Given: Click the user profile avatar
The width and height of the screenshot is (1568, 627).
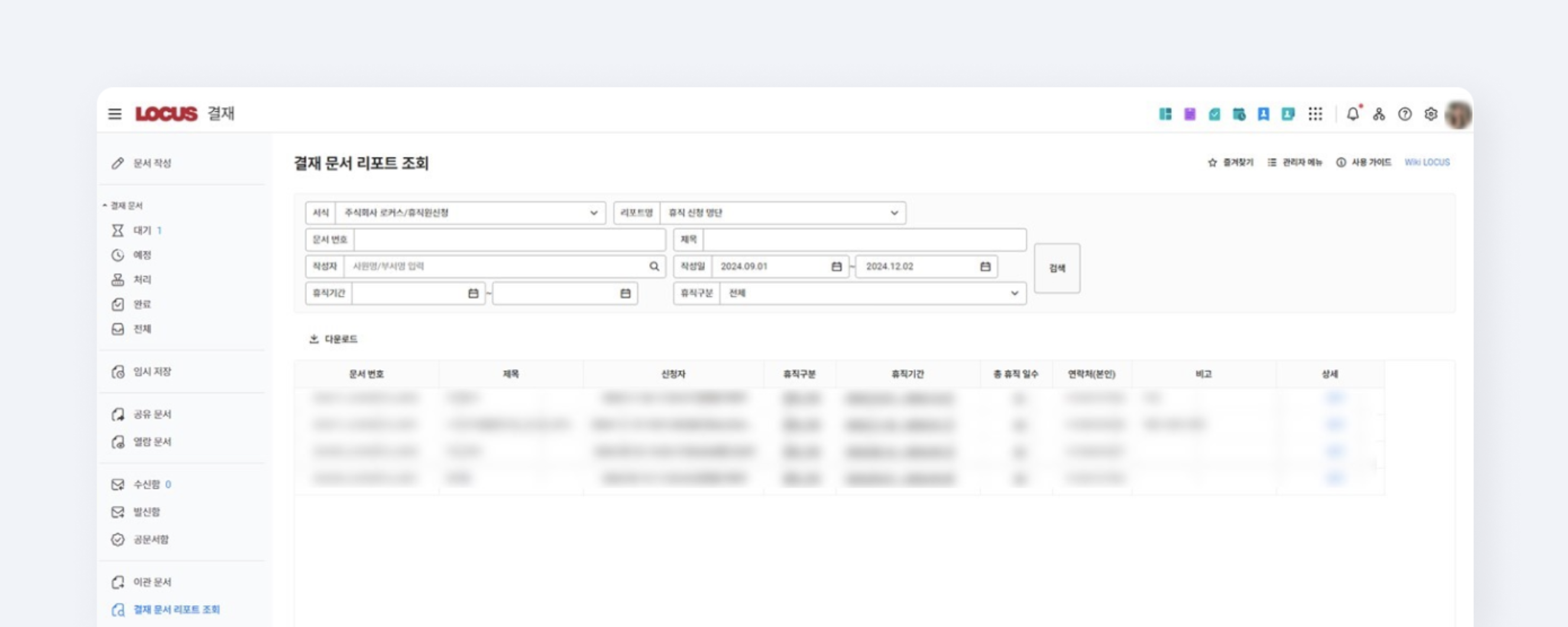Looking at the screenshot, I should (1458, 114).
